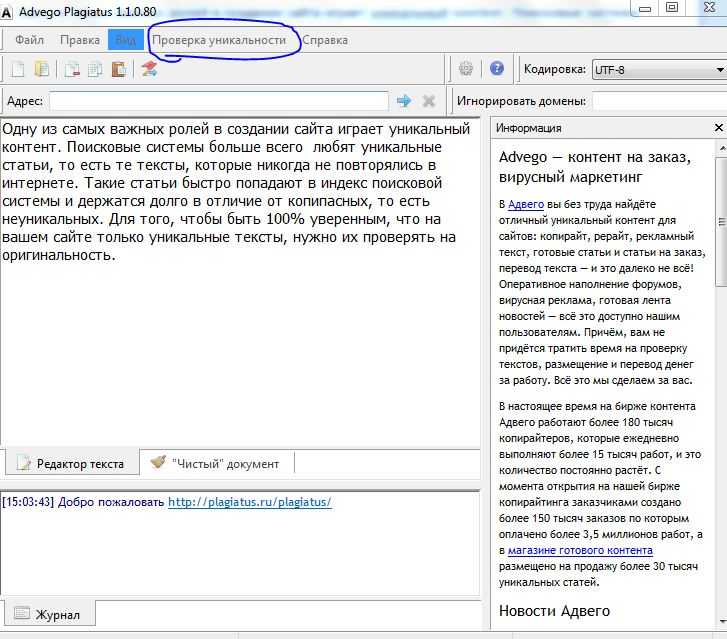727x639 pixels.
Task: Switch to the Редактор текста tab
Action: [72, 463]
